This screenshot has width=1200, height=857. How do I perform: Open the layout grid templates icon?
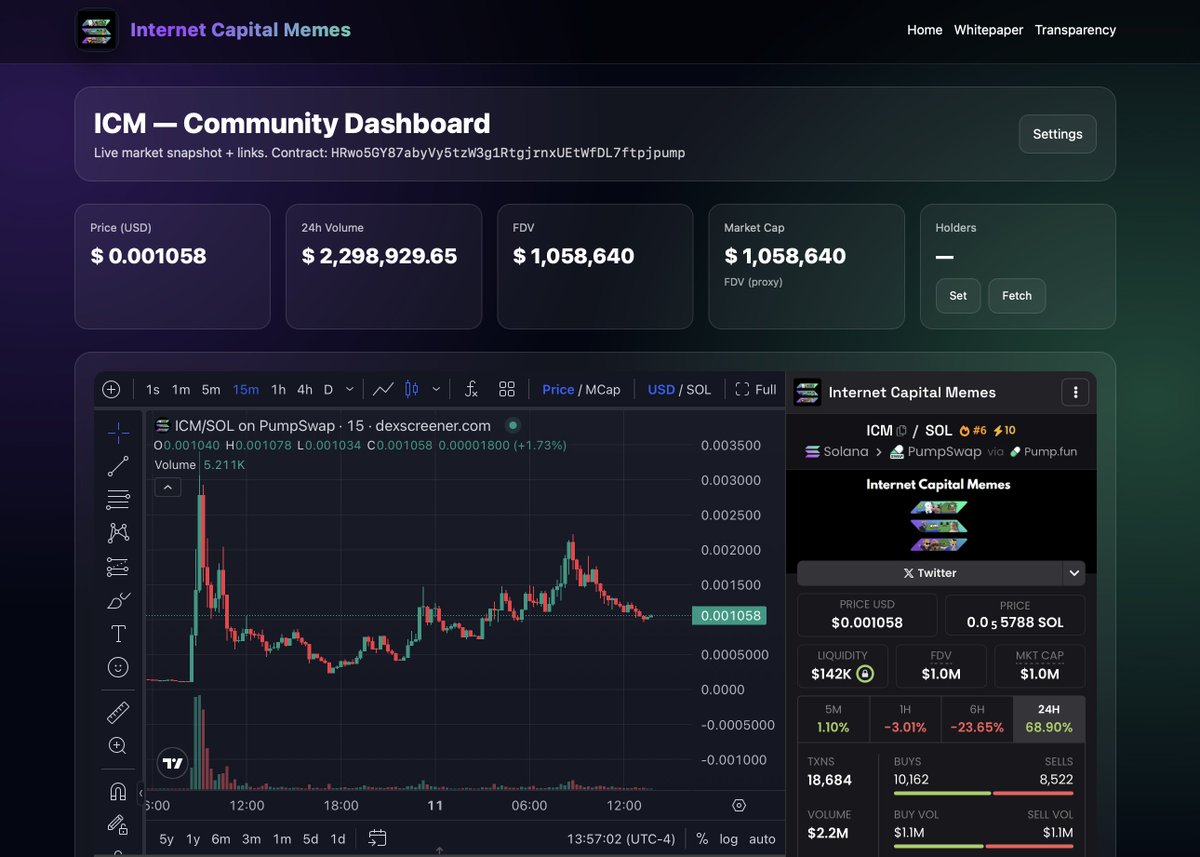[507, 389]
